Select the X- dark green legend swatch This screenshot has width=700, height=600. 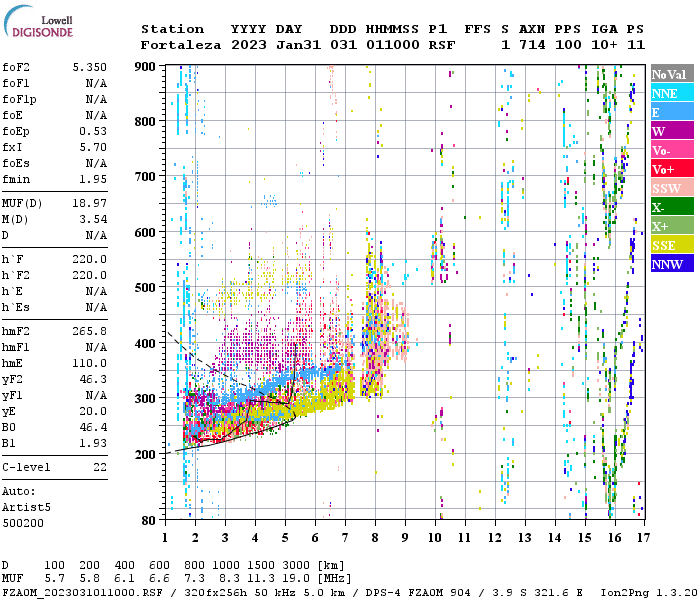(x=672, y=207)
